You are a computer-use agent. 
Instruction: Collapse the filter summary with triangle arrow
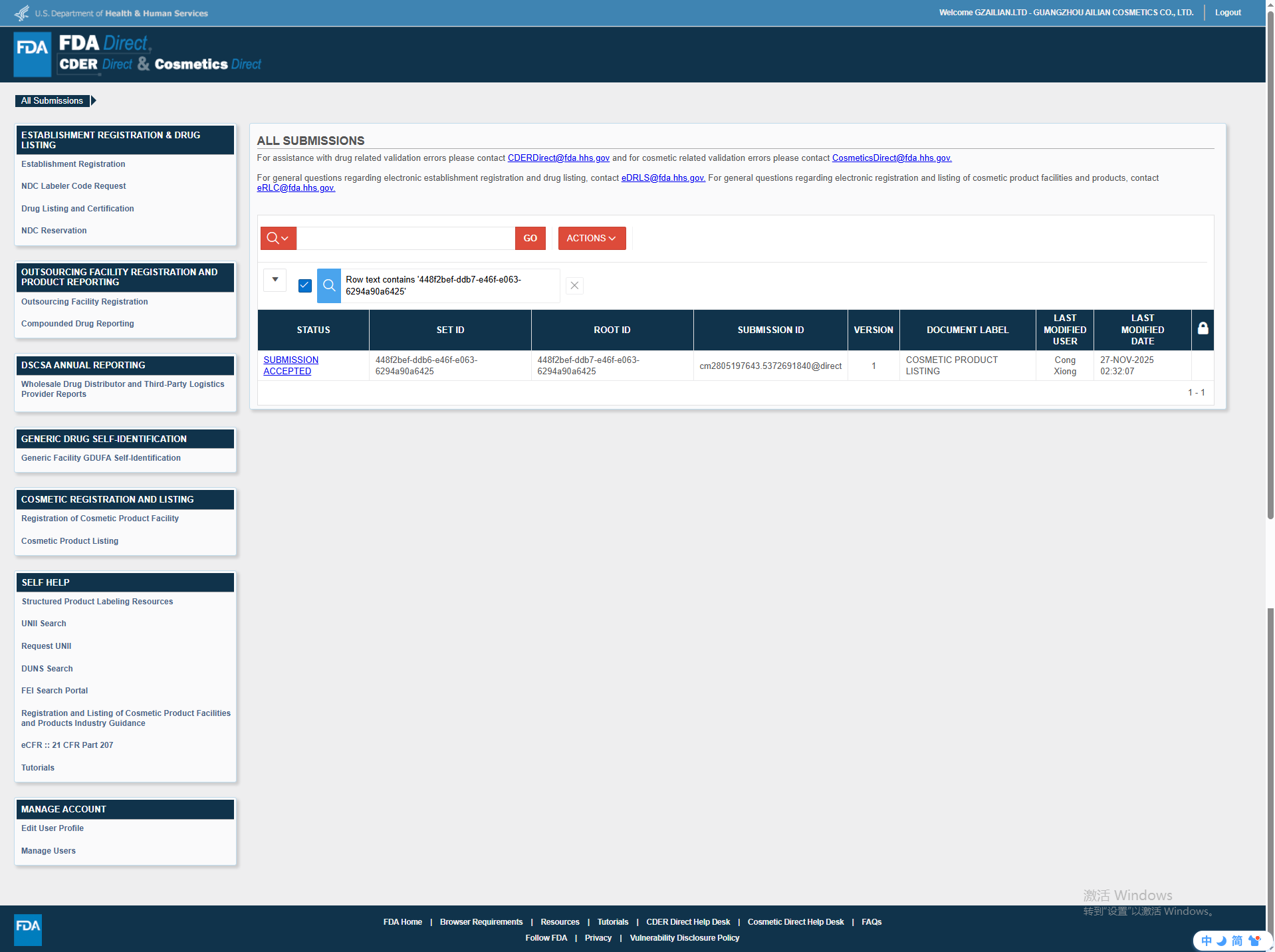[275, 280]
